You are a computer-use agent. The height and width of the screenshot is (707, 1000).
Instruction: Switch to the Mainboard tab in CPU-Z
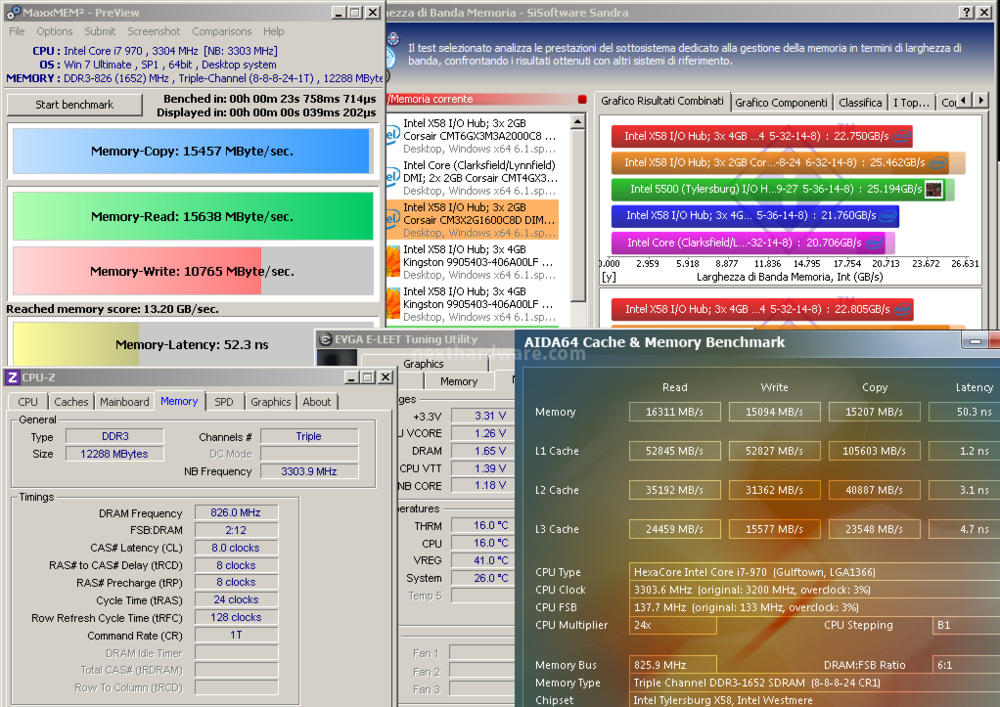(x=124, y=402)
